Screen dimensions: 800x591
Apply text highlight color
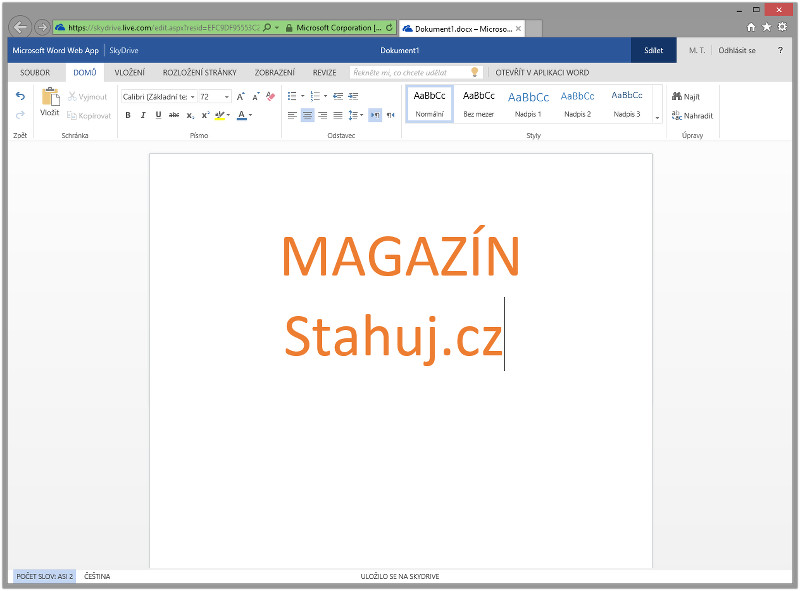pyautogui.click(x=219, y=115)
